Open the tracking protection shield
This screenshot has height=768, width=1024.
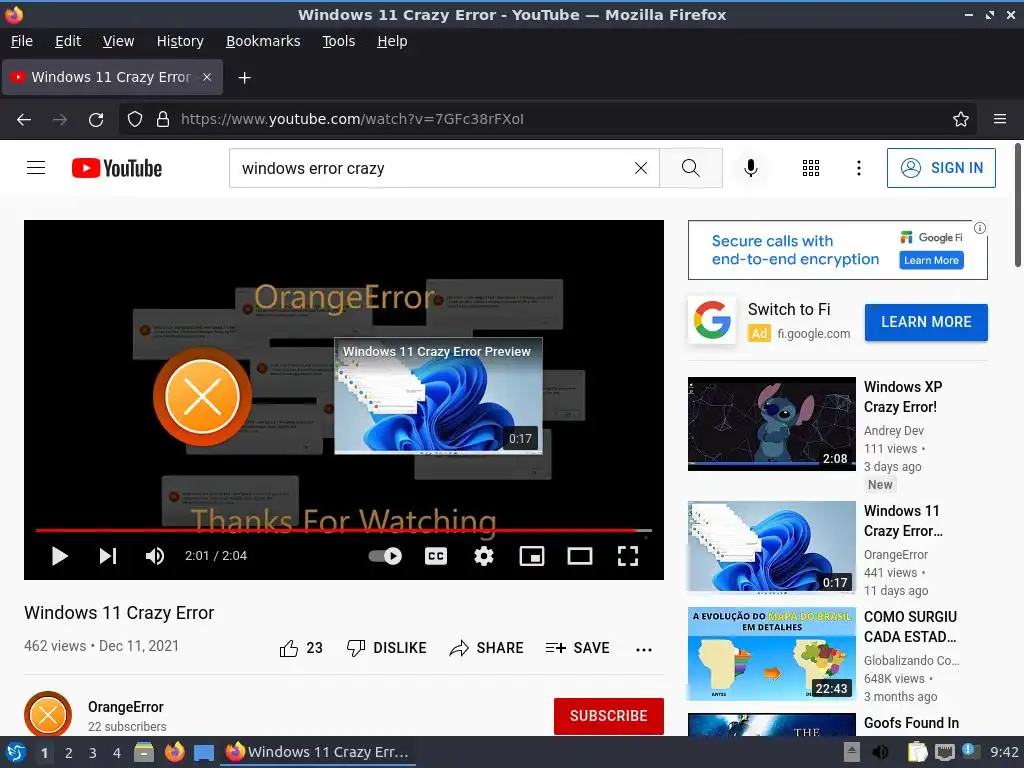(x=135, y=120)
